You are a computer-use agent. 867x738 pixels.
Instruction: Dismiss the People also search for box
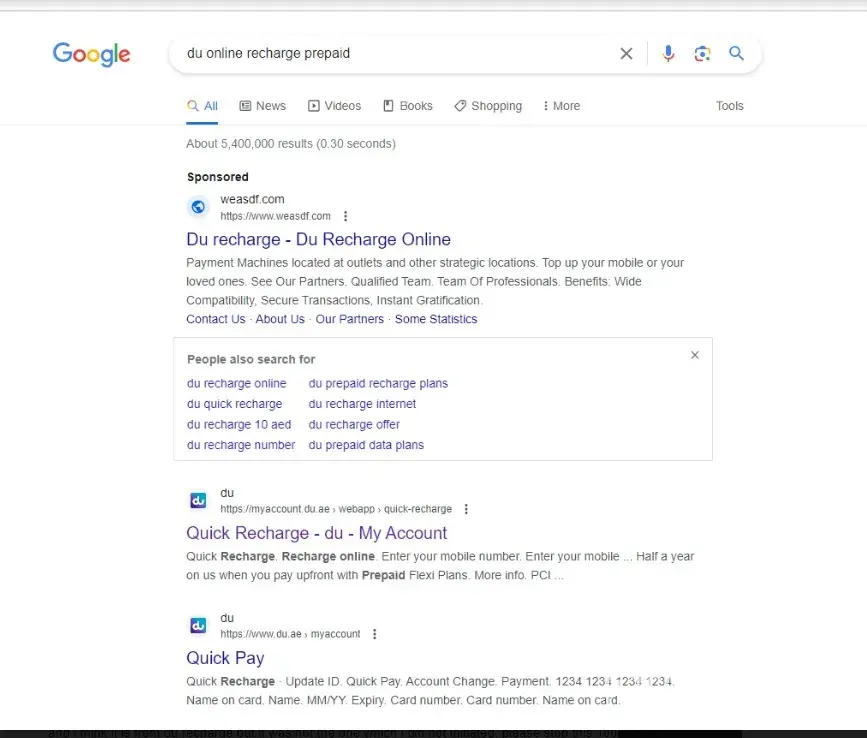[695, 355]
